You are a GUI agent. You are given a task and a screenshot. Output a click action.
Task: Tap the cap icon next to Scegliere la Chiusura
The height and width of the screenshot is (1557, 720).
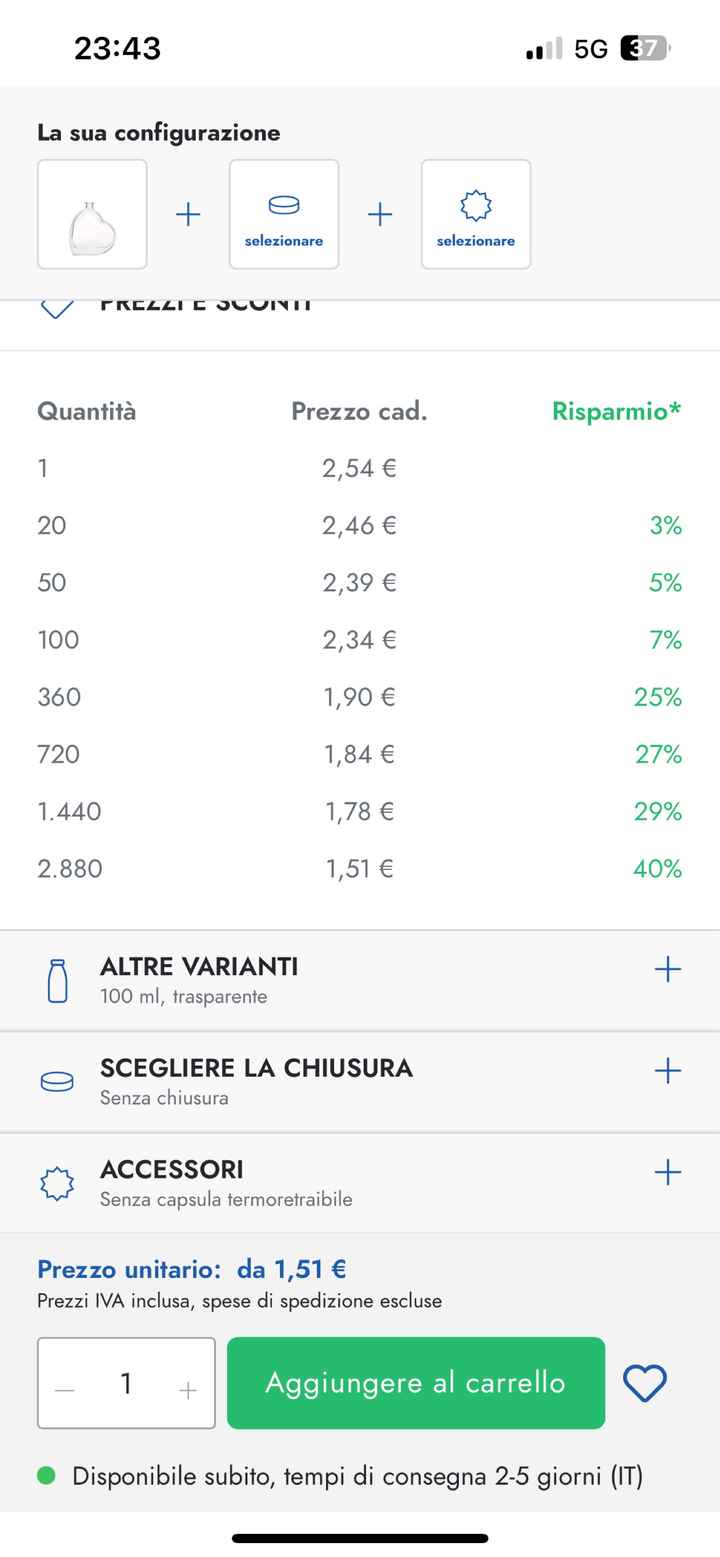click(x=57, y=1081)
